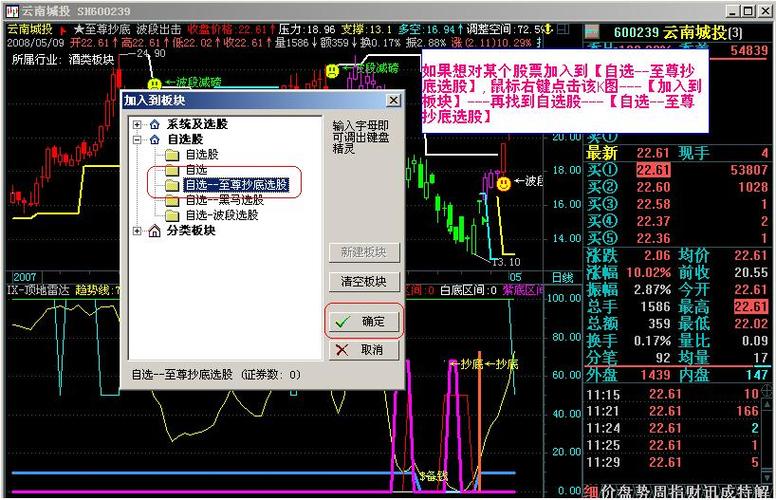Click the 买③ price 22.58

pyautogui.click(x=653, y=204)
